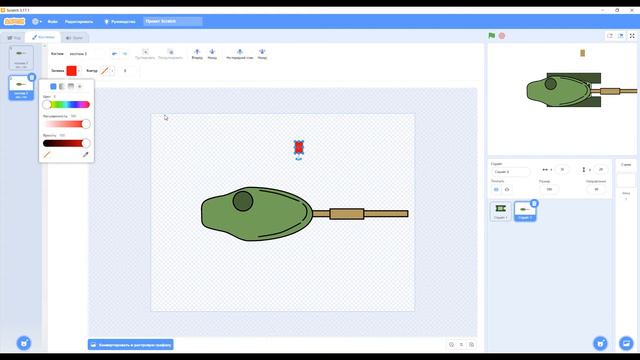Select the second highlighted sprite in list
The image size is (640, 360).
tap(525, 212)
